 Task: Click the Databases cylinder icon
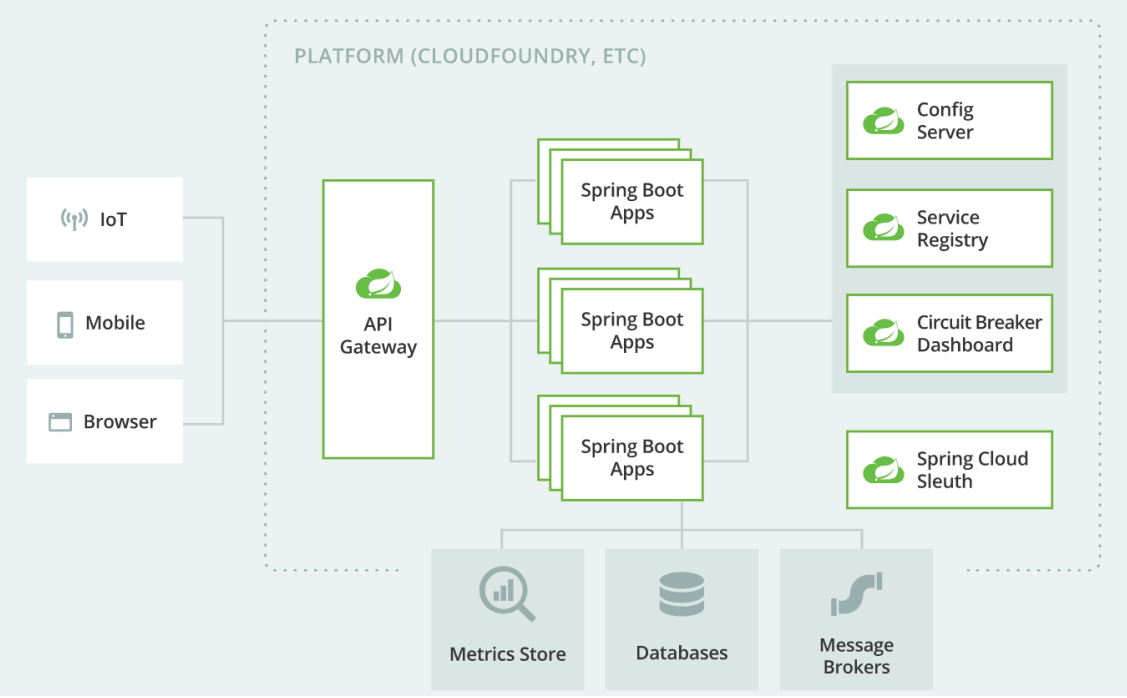coord(681,594)
